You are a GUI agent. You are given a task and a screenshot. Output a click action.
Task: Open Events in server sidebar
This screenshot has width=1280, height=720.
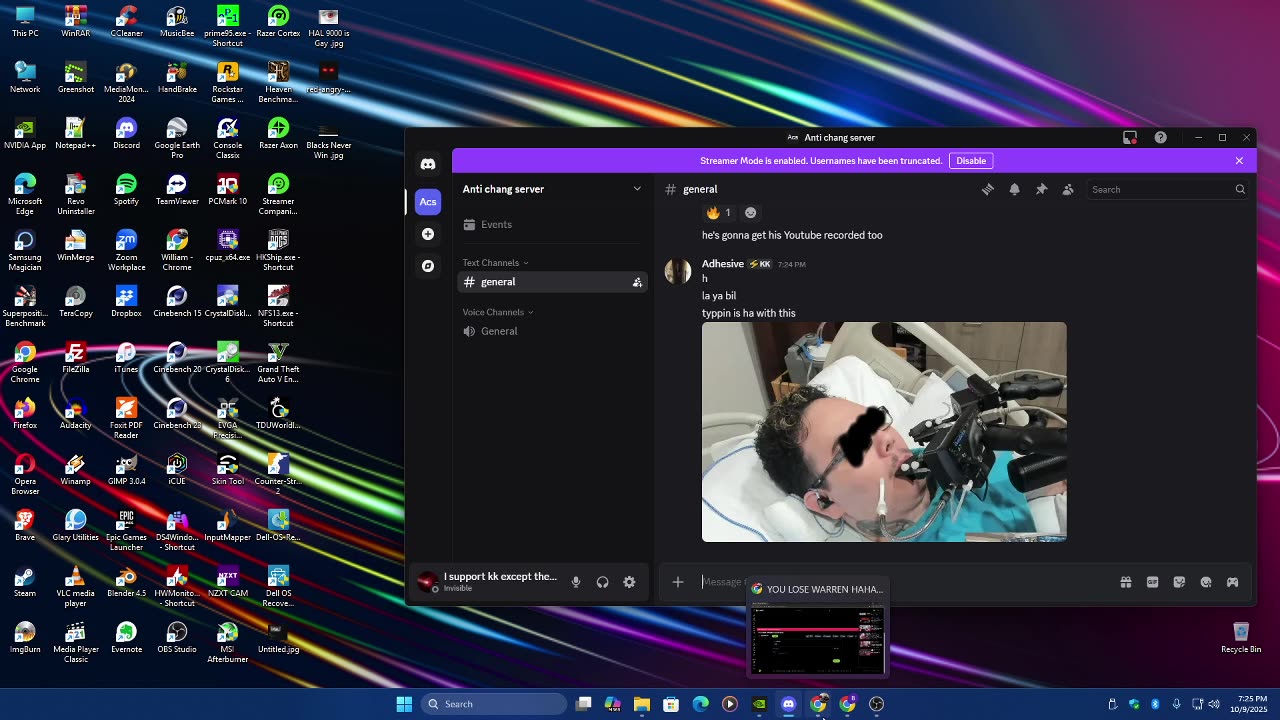point(552,225)
